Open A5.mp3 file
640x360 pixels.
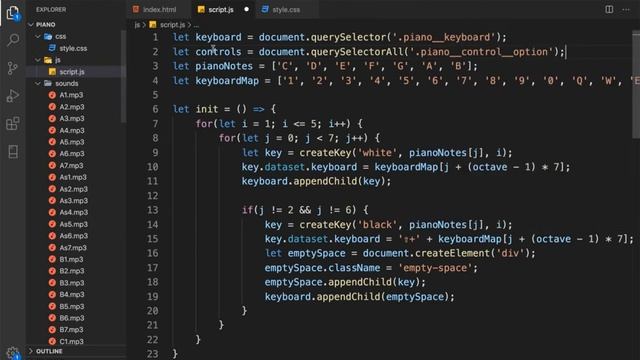(71, 142)
